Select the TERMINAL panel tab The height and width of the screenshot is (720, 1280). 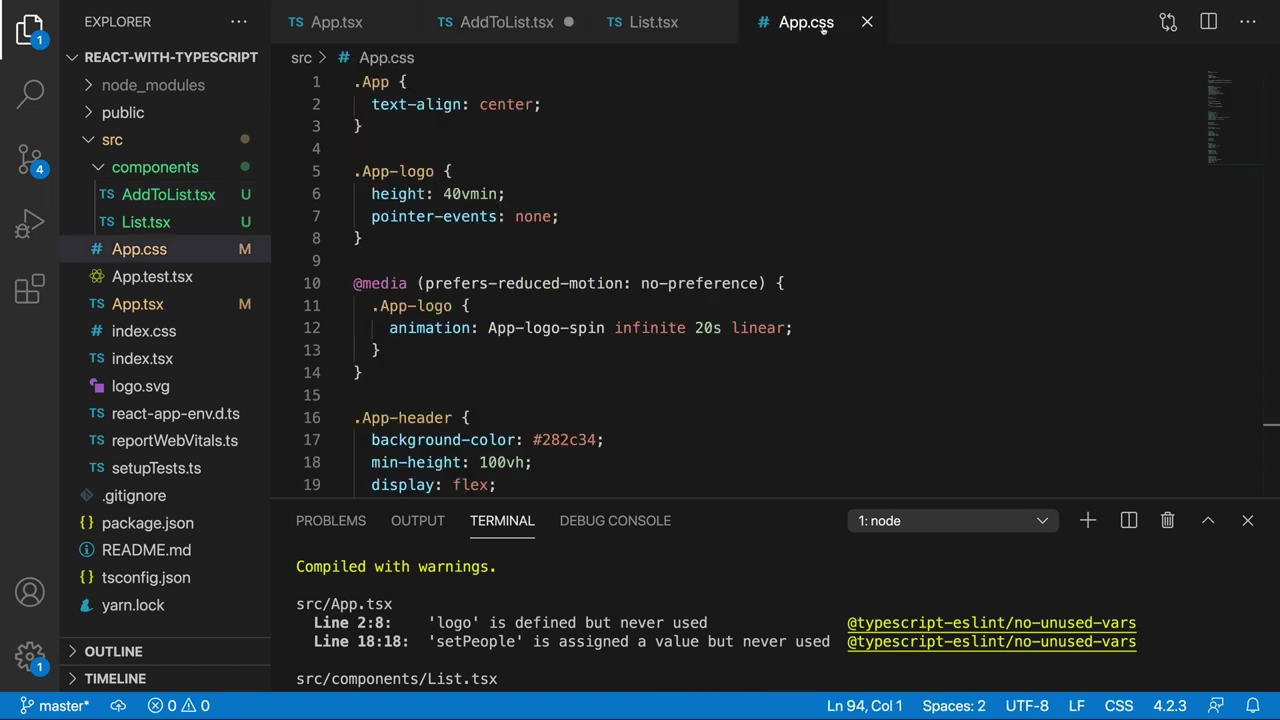502,520
